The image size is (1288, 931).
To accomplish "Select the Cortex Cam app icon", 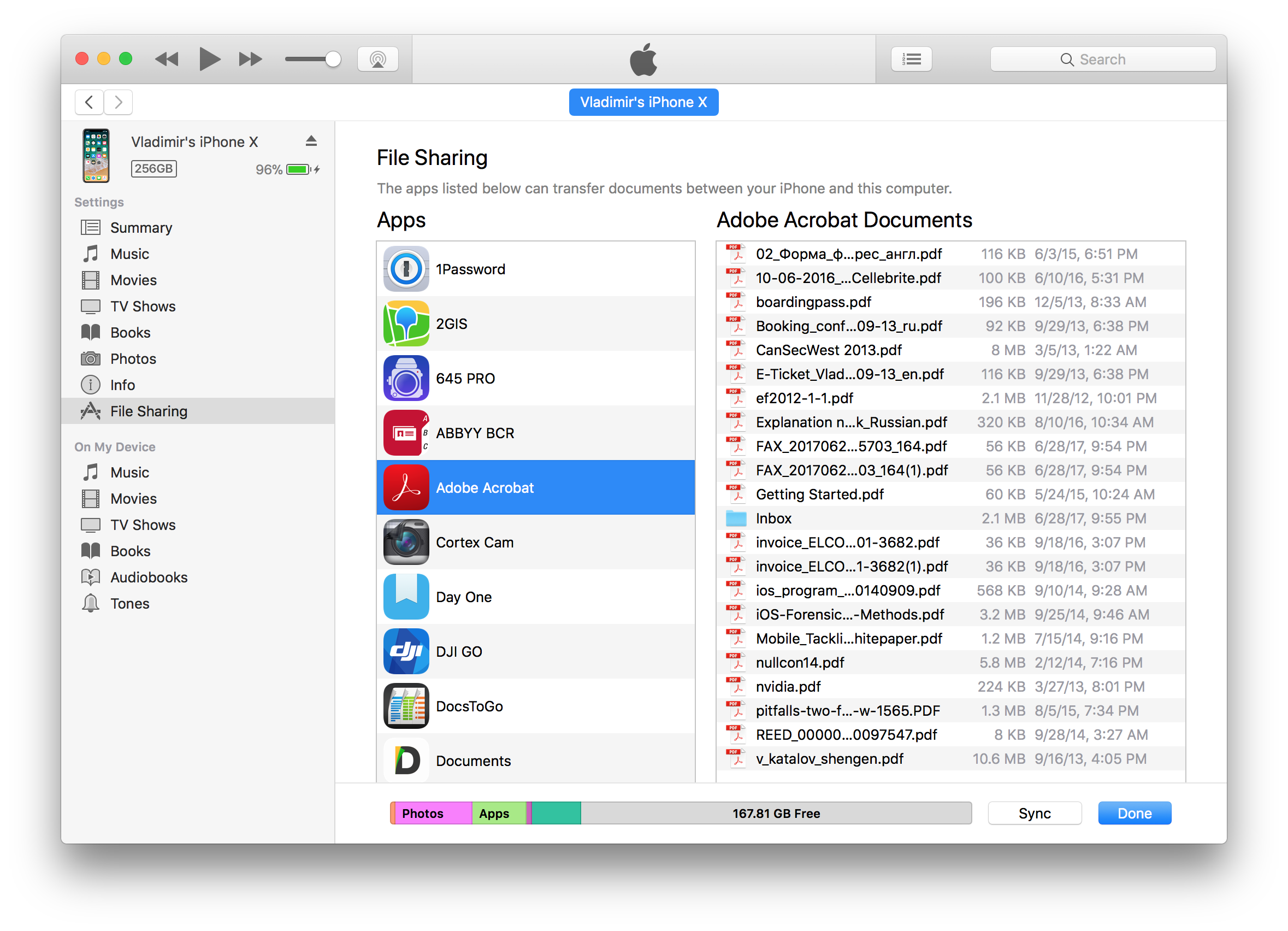I will [x=406, y=542].
